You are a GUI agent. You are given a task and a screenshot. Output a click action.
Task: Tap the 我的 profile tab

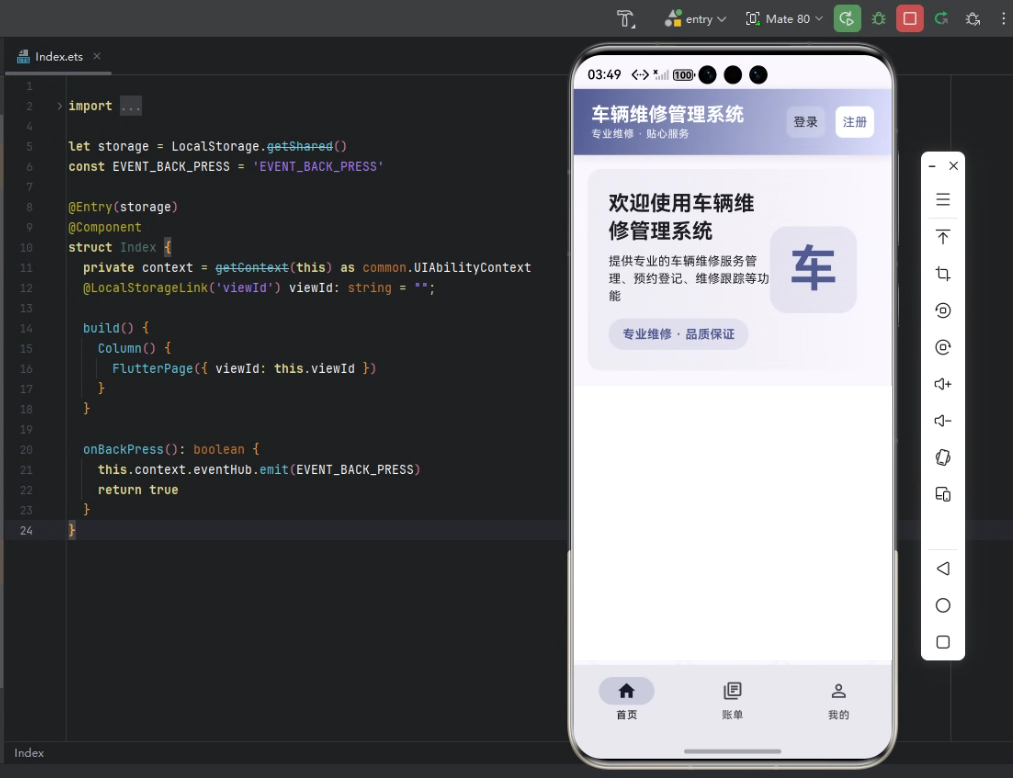pyautogui.click(x=839, y=700)
